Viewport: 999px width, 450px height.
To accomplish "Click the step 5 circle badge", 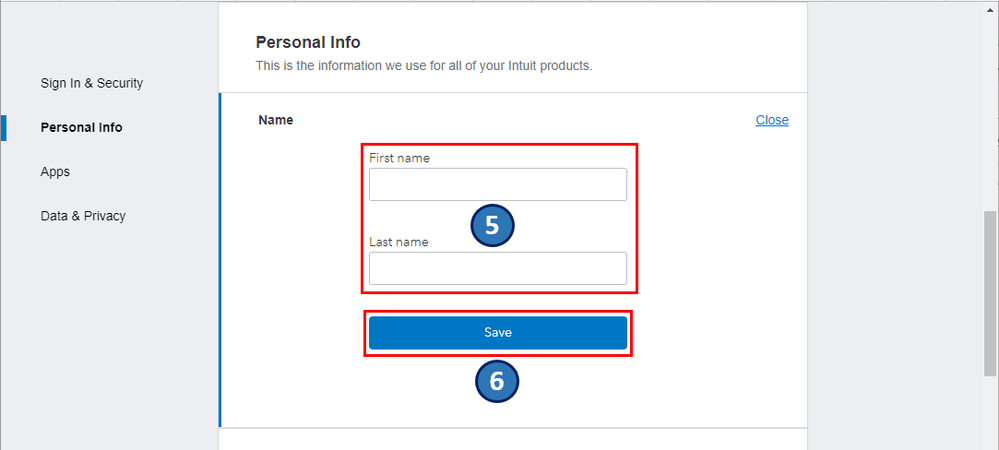I will (x=492, y=225).
